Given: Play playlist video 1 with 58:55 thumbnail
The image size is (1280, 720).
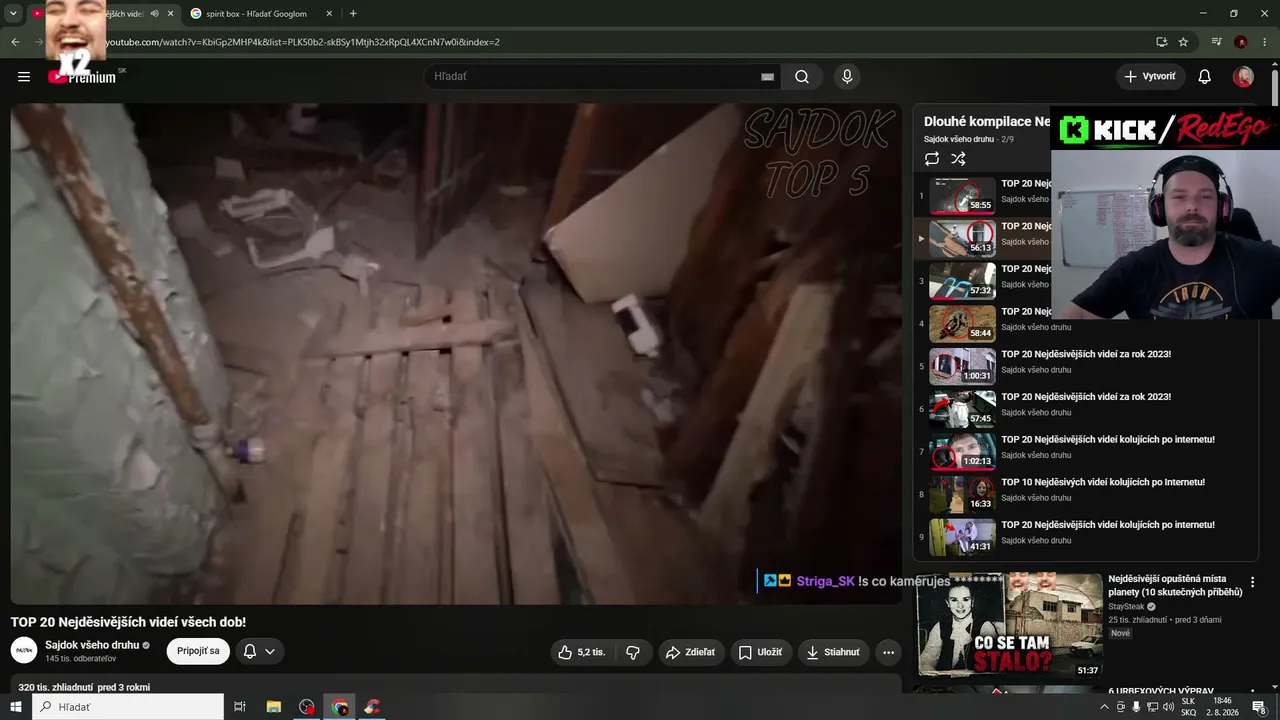Looking at the screenshot, I should point(963,196).
